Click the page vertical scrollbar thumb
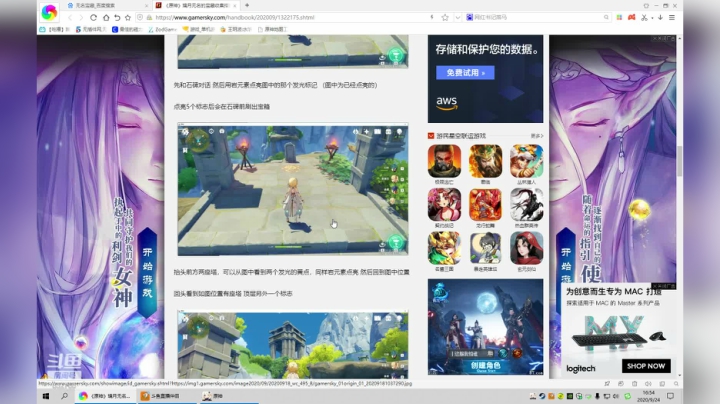This screenshot has height=404, width=720. click(x=680, y=161)
